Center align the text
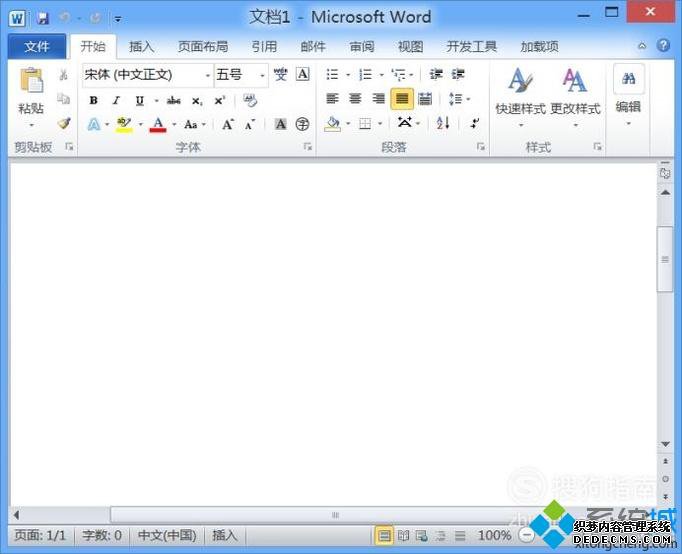 coord(355,99)
